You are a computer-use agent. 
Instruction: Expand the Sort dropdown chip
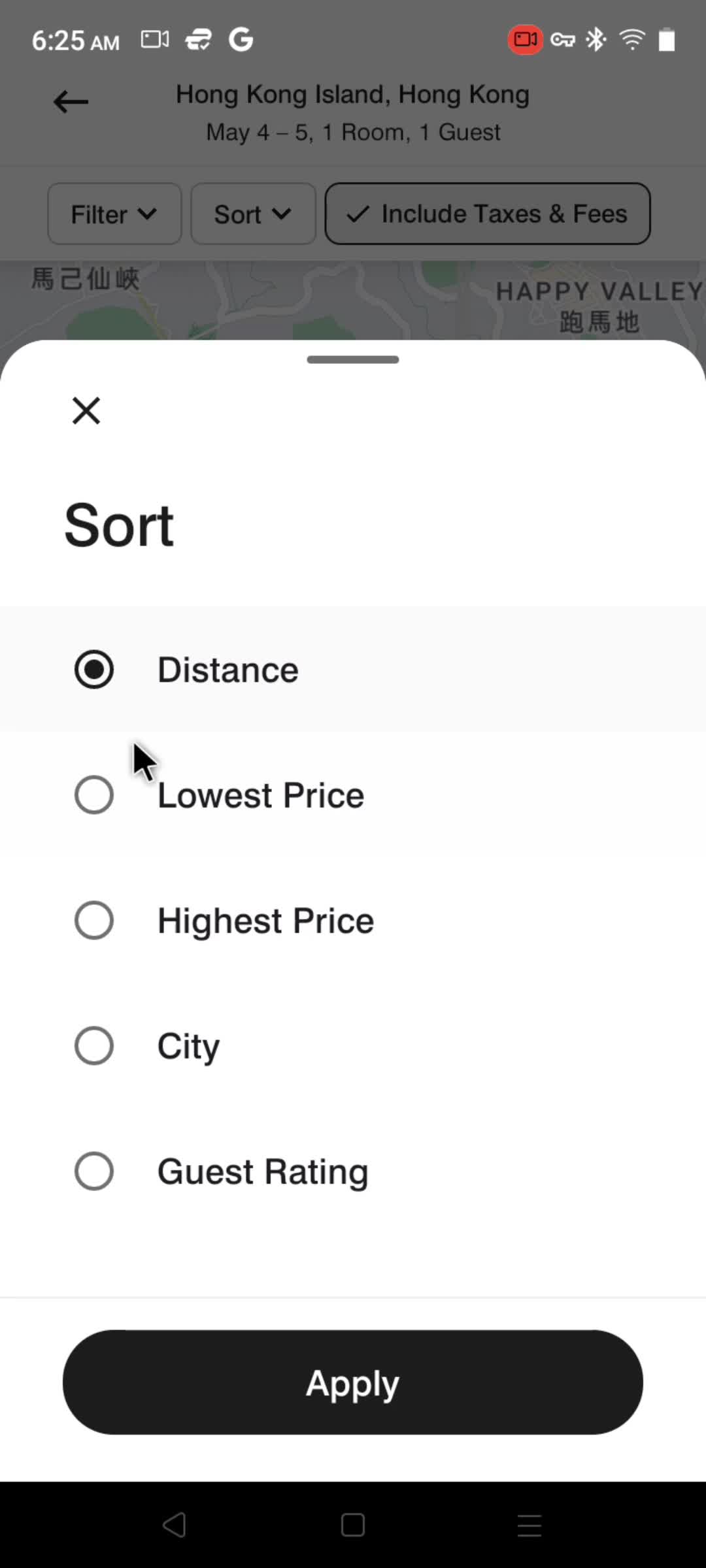point(253,214)
